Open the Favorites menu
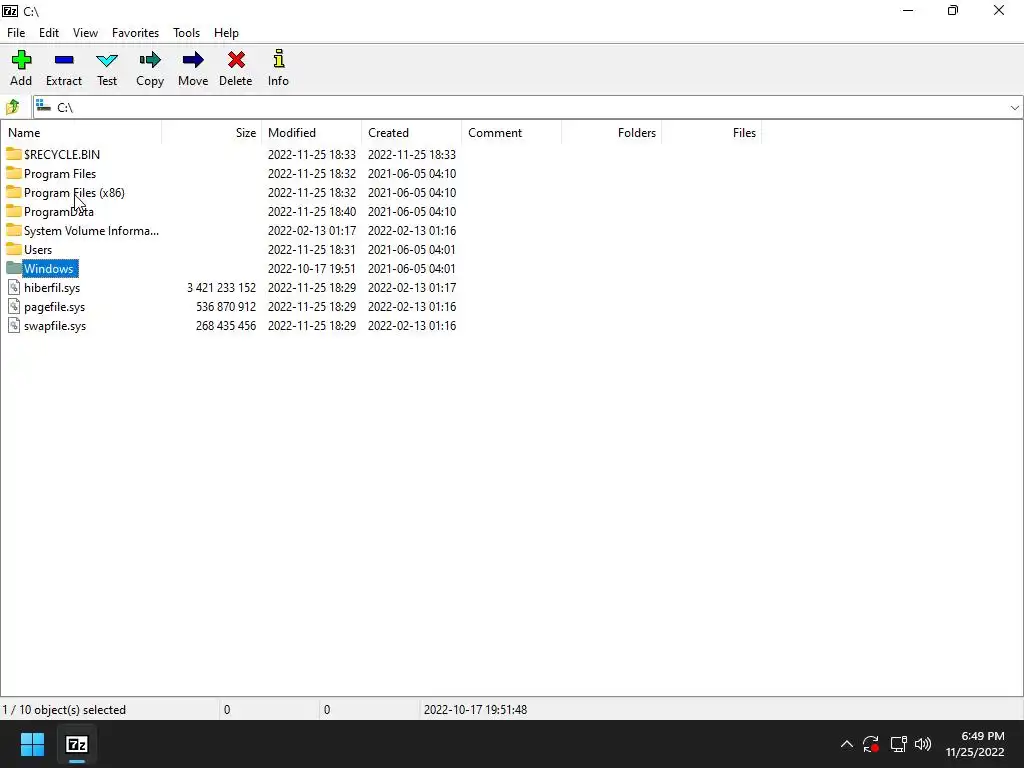This screenshot has width=1024, height=768. point(135,33)
